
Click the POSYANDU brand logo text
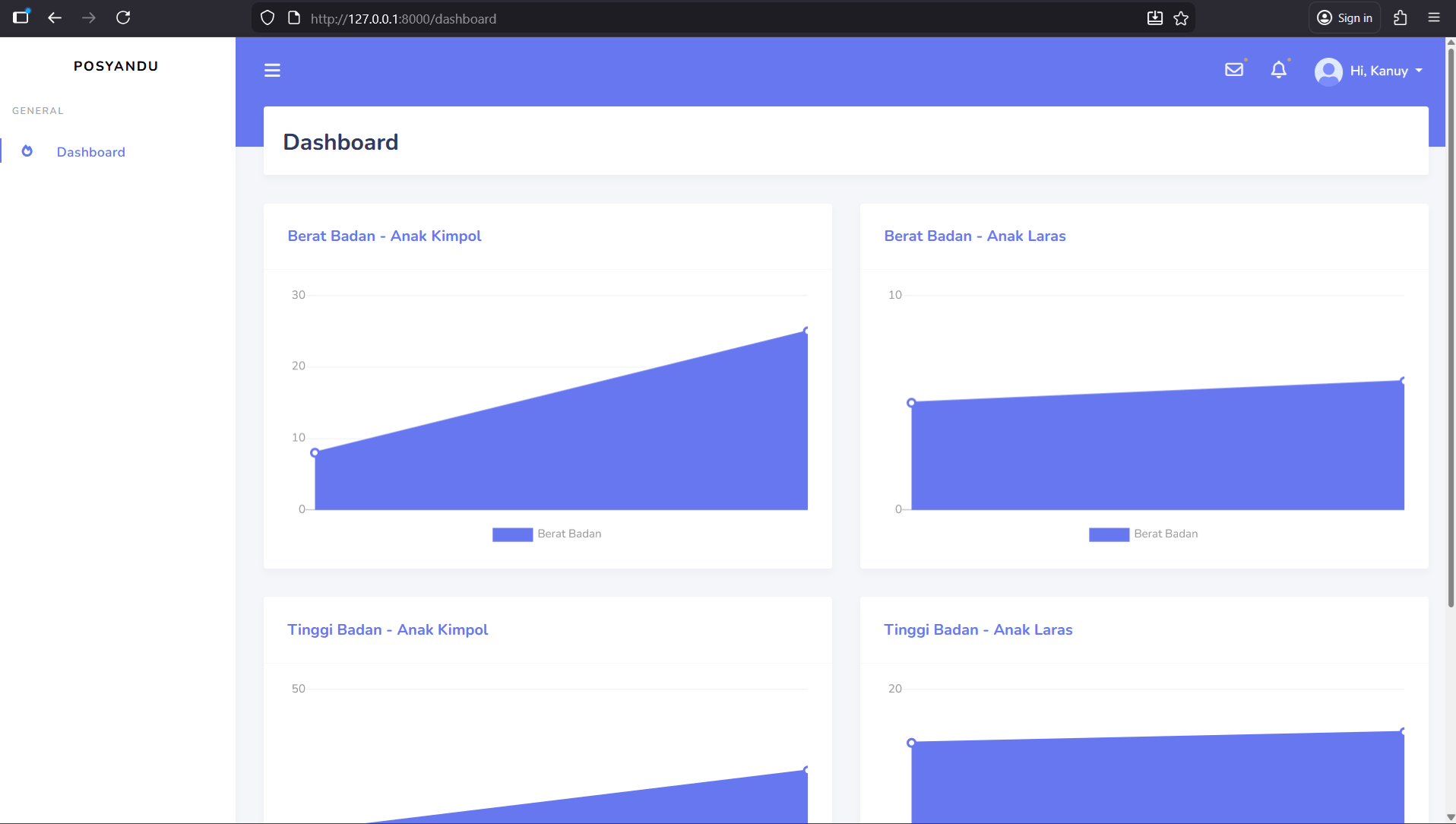pos(116,66)
